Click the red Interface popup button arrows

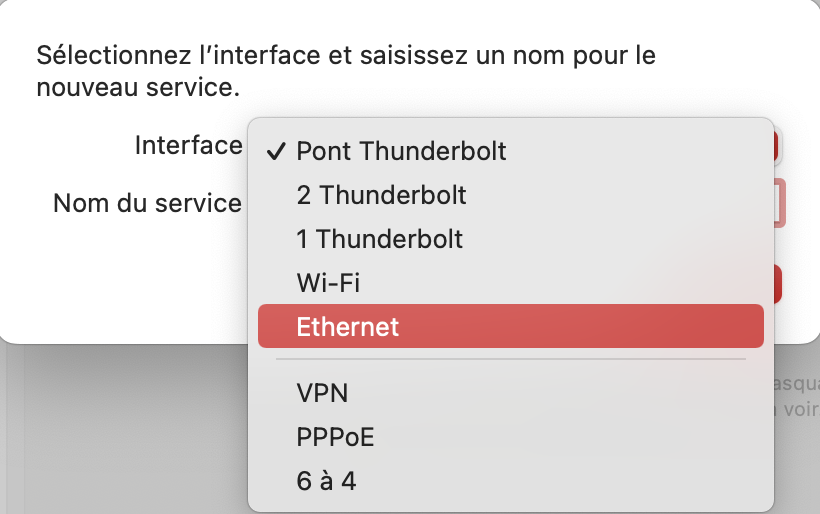point(777,147)
